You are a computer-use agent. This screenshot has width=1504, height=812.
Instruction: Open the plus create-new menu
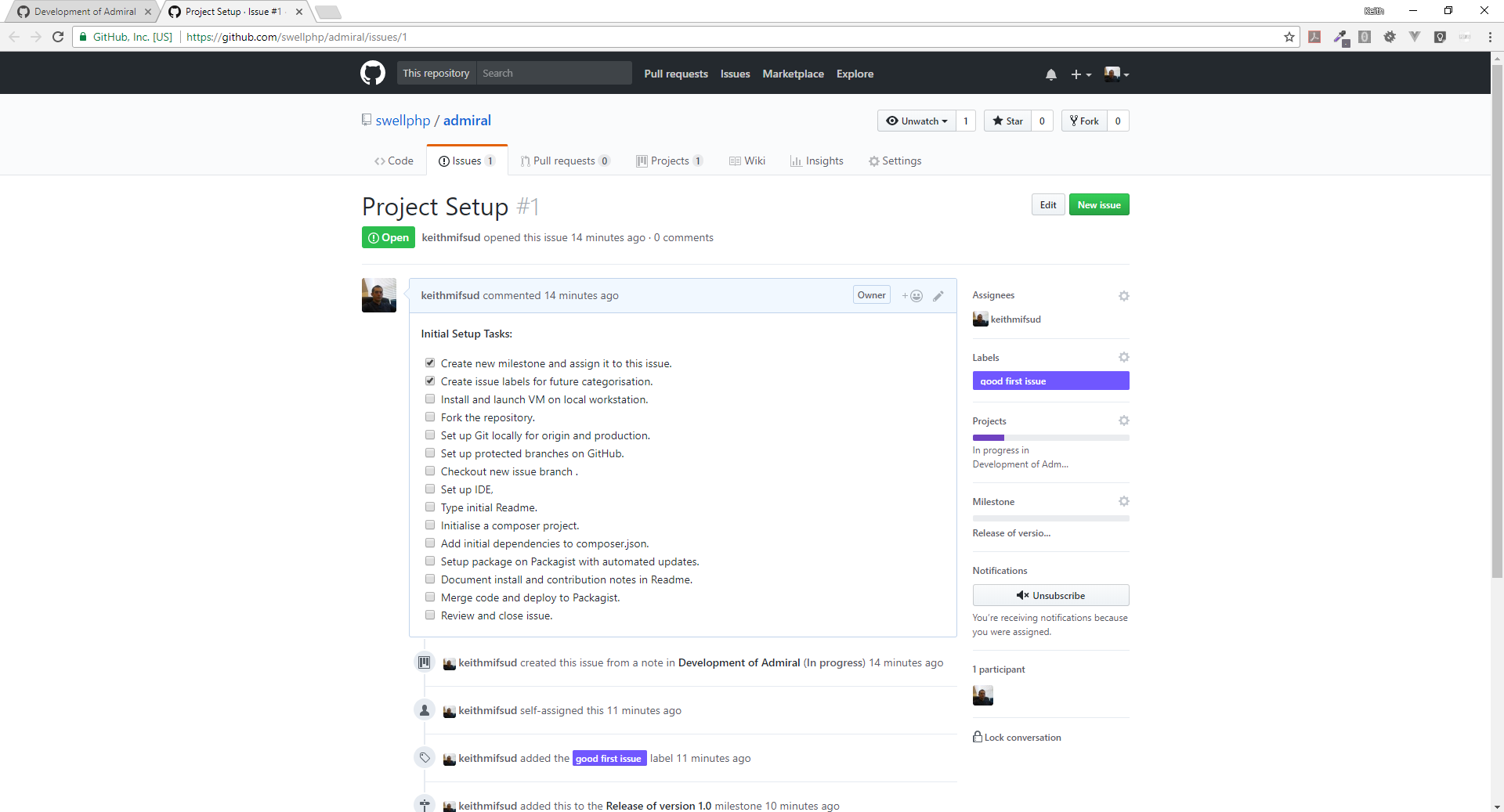click(1081, 74)
